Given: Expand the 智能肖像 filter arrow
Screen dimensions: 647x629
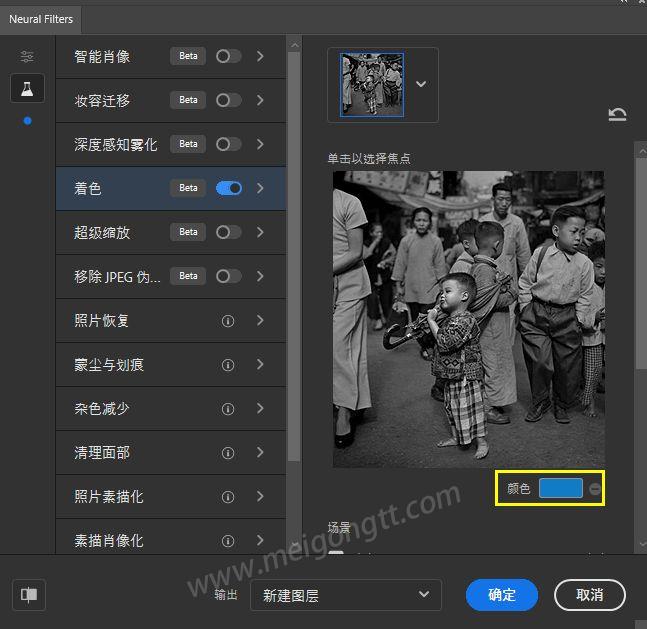Looking at the screenshot, I should pos(260,56).
